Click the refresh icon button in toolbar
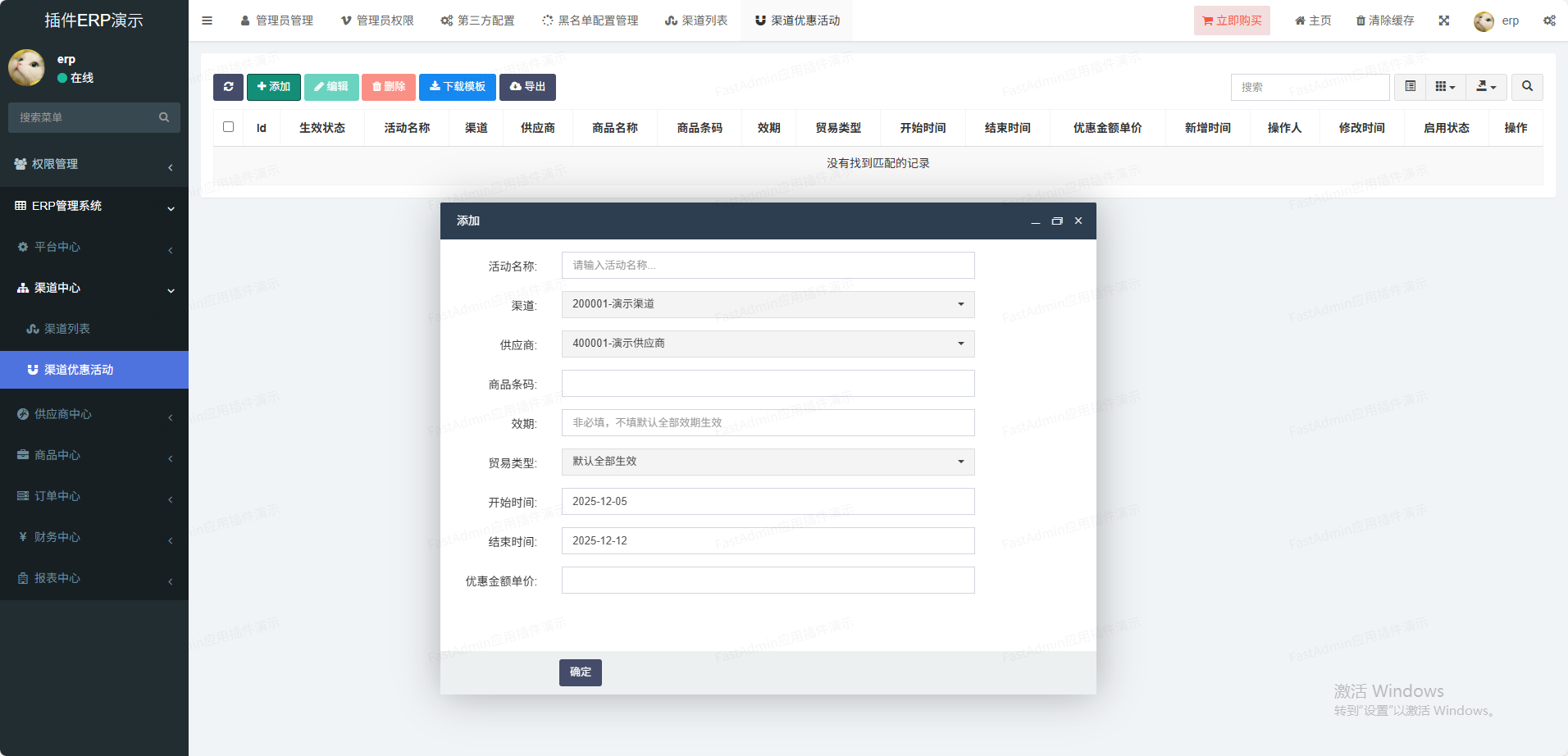Image resolution: width=1568 pixels, height=756 pixels. click(x=228, y=87)
